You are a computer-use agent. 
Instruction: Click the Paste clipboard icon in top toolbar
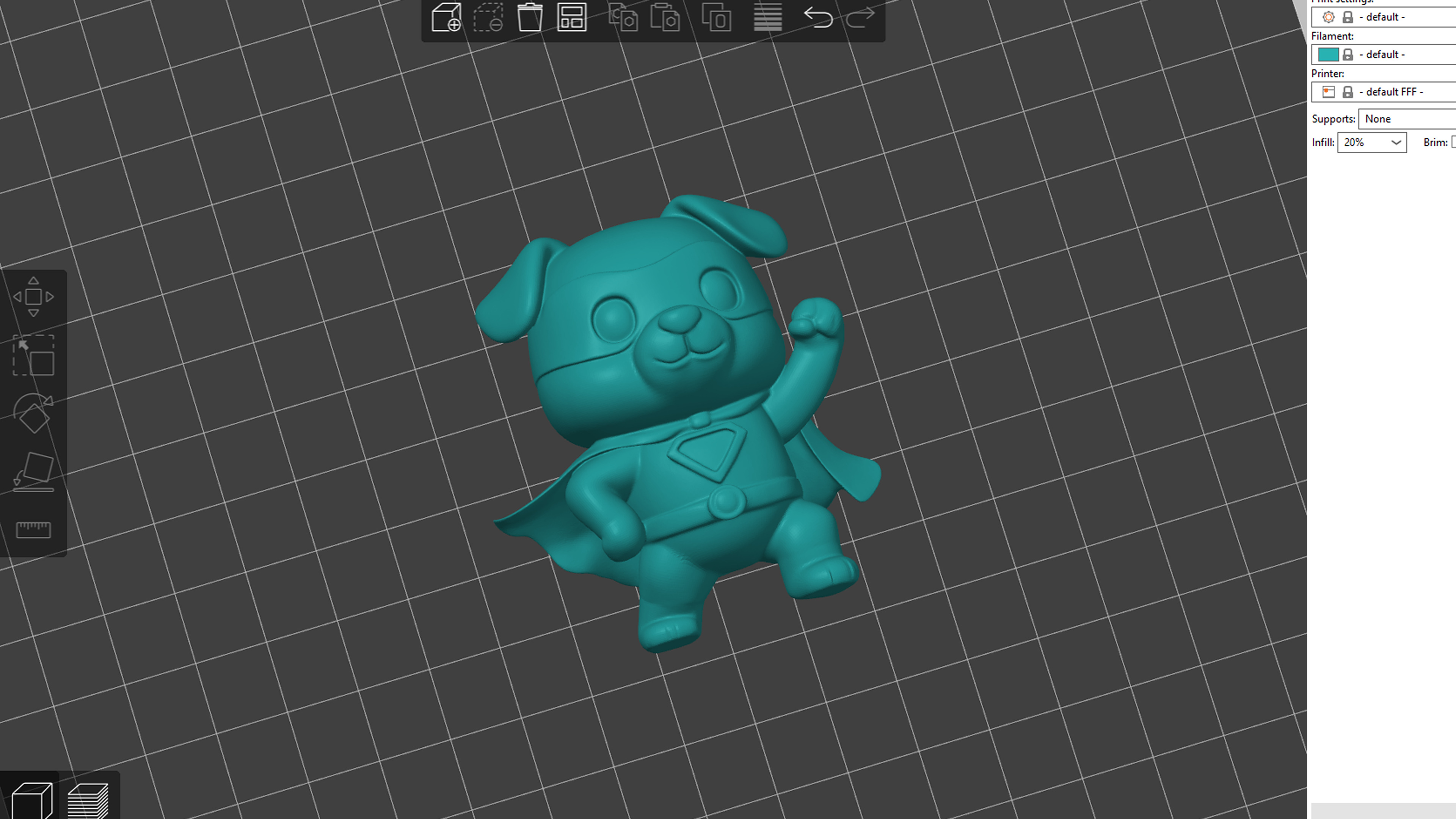(x=665, y=17)
